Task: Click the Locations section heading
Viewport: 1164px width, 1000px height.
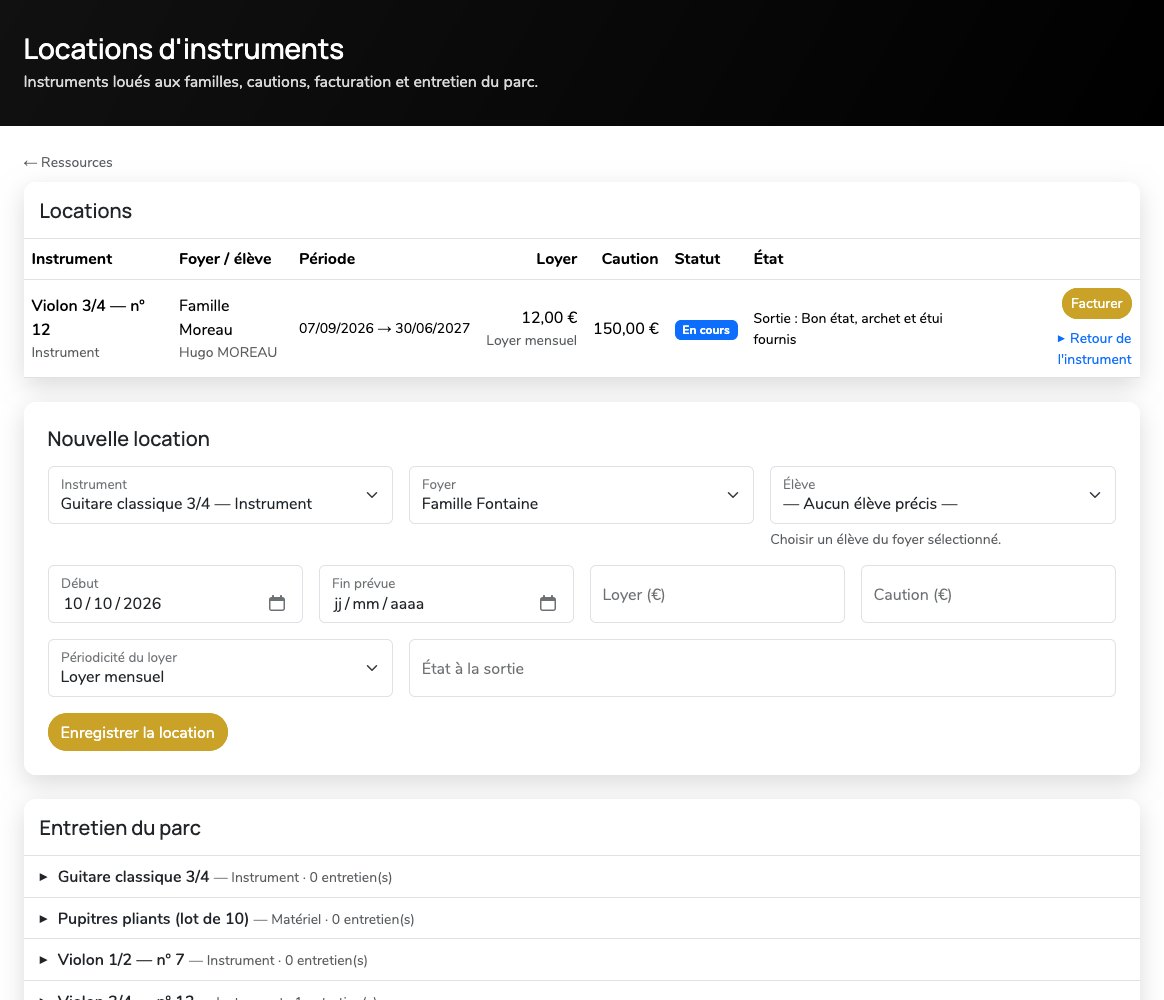Action: point(85,211)
